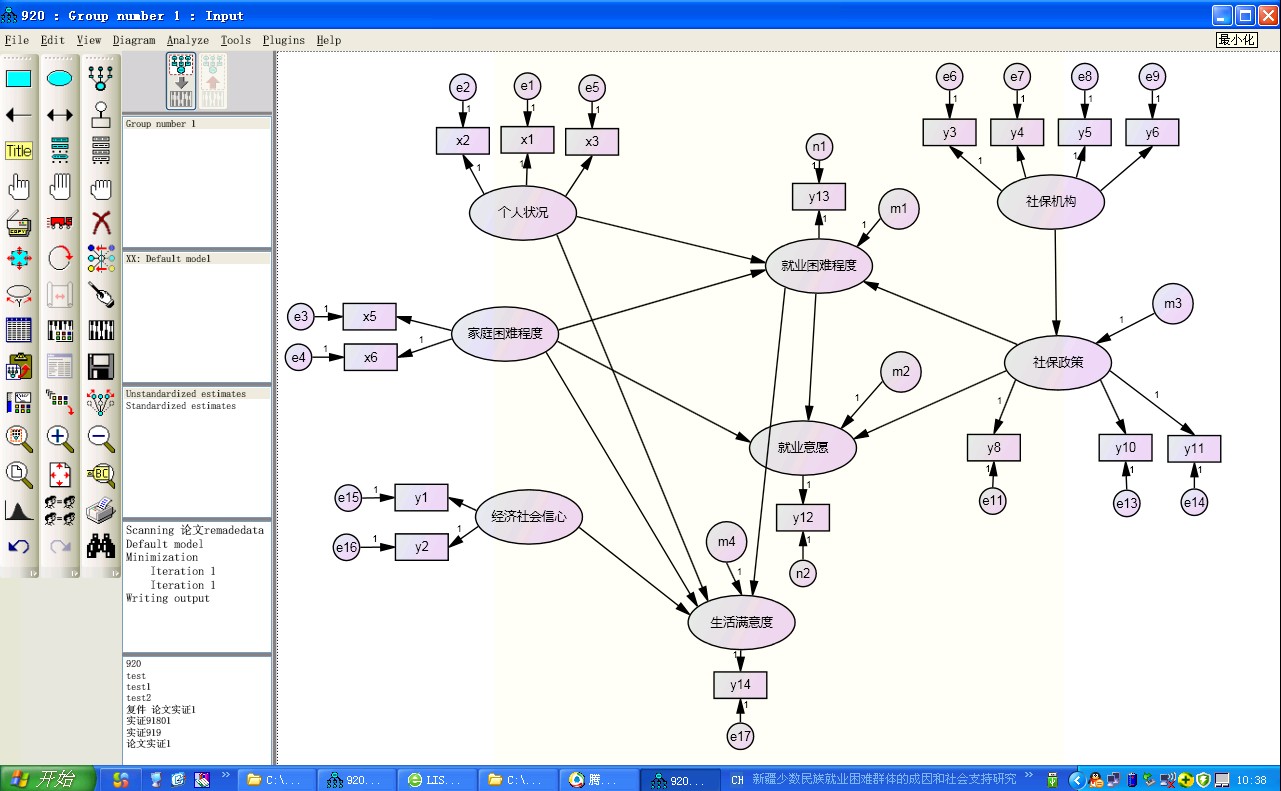Undo the last change with blue arrow
This screenshot has height=791, width=1281.
(x=19, y=546)
